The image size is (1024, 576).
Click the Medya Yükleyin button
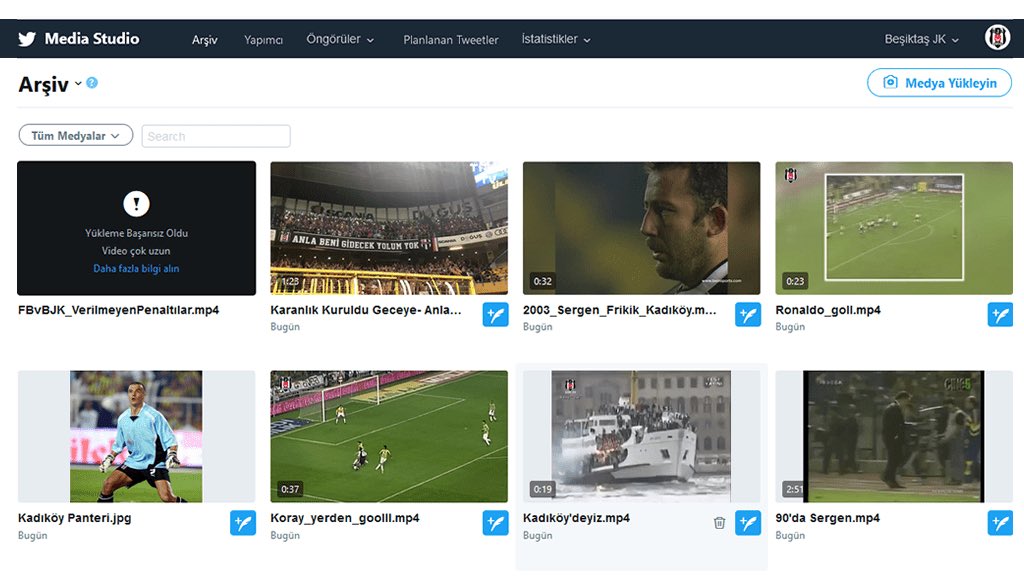938,83
